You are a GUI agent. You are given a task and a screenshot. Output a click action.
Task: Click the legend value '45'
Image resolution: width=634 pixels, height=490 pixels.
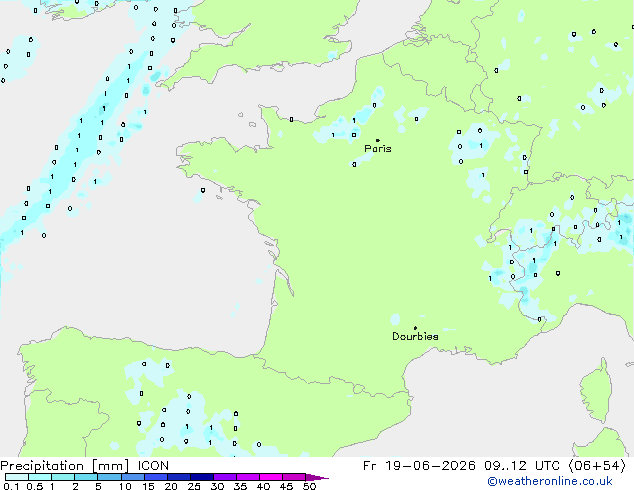tap(286, 486)
